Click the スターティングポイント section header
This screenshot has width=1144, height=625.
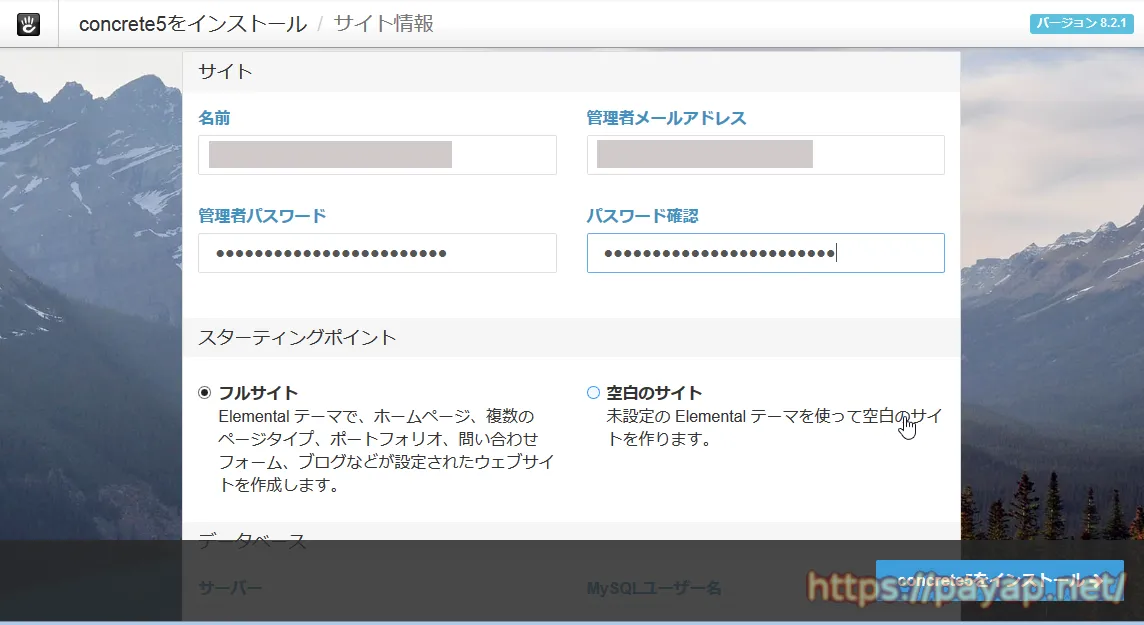click(x=297, y=338)
